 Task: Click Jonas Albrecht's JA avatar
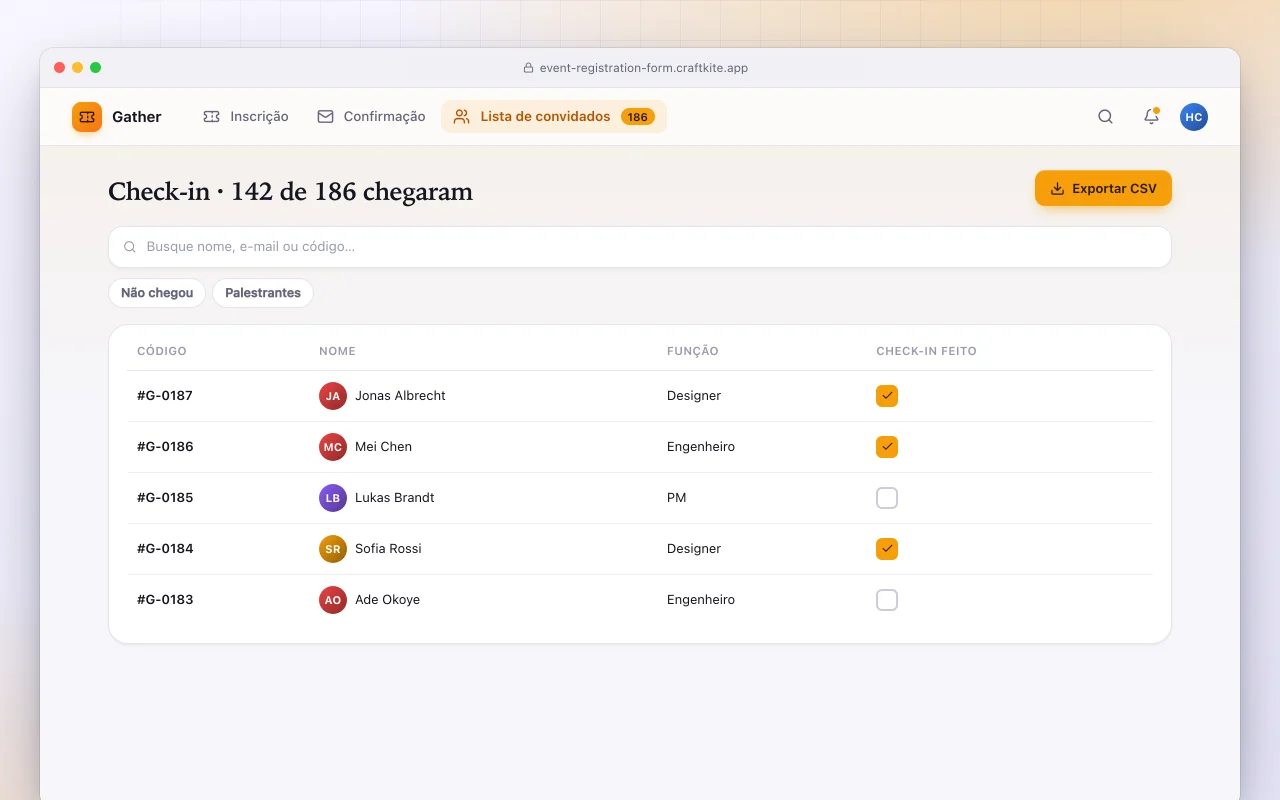click(333, 396)
